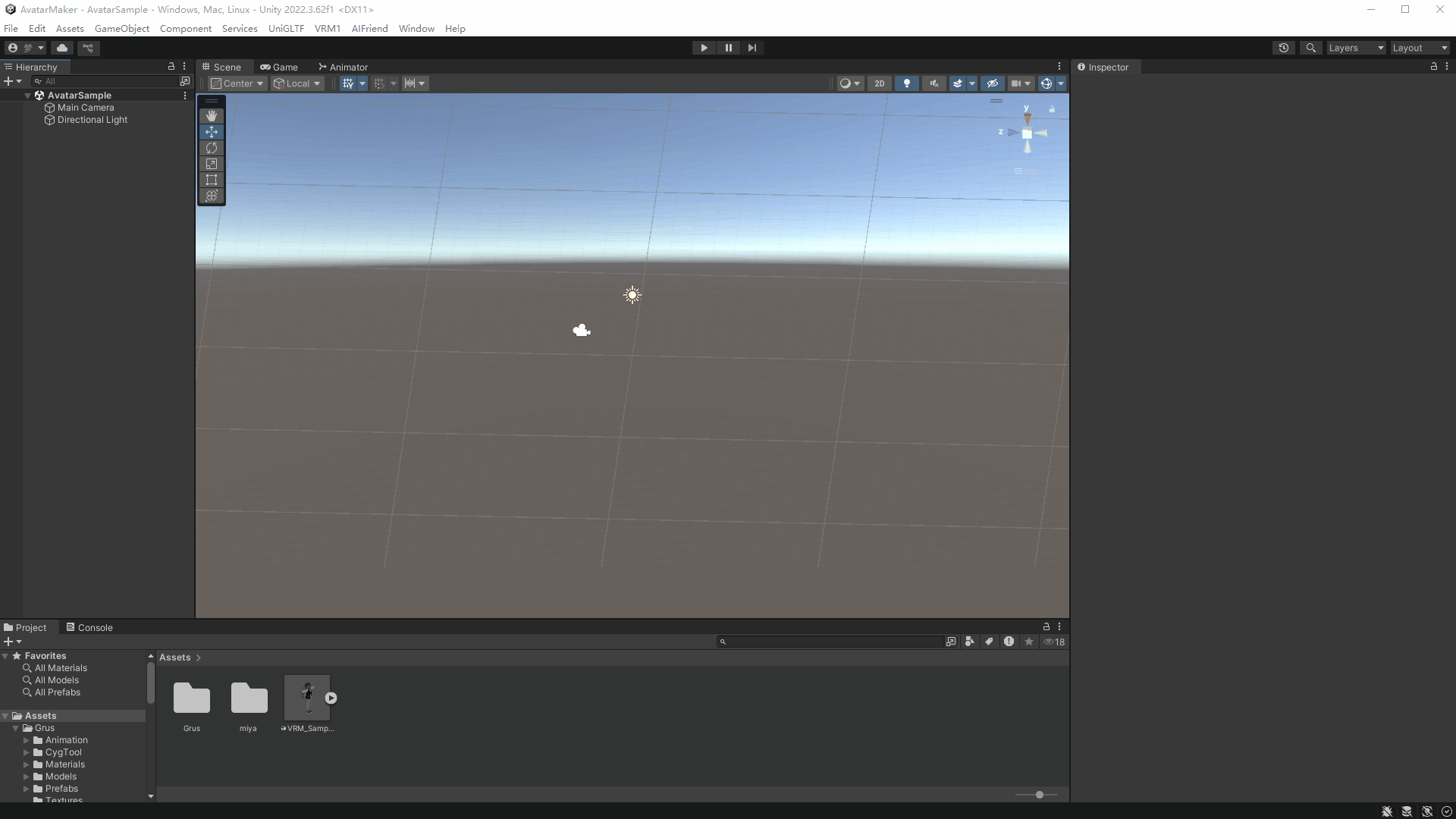Toggle scene audio mute
This screenshot has width=1456, height=819.
click(934, 83)
